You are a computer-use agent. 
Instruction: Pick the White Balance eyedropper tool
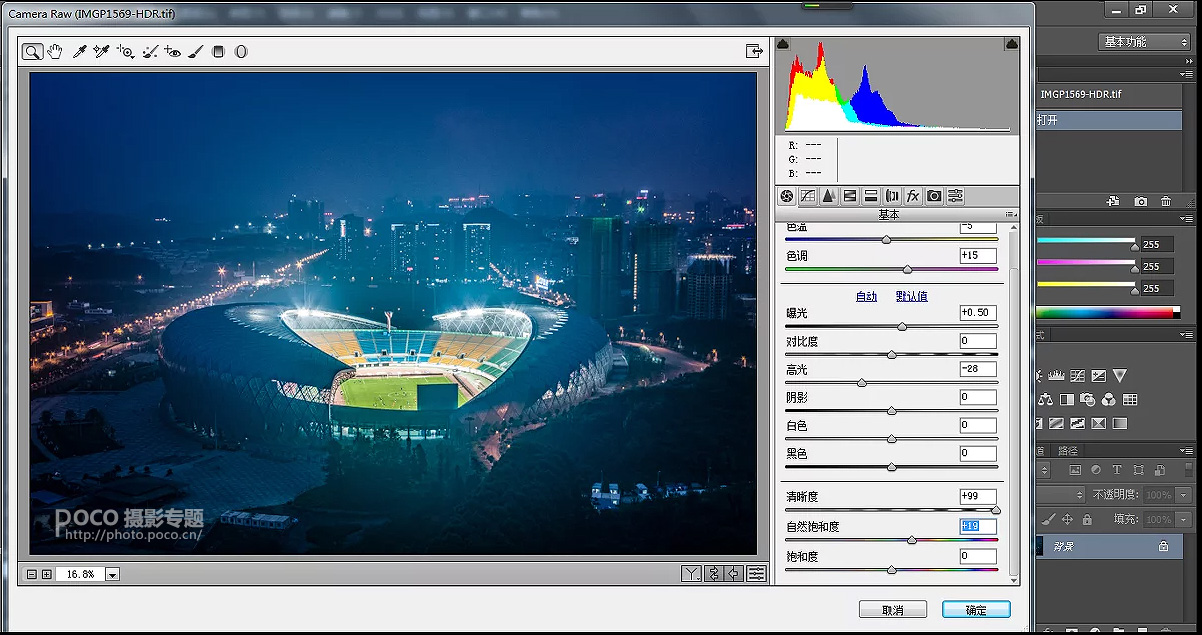(x=79, y=51)
